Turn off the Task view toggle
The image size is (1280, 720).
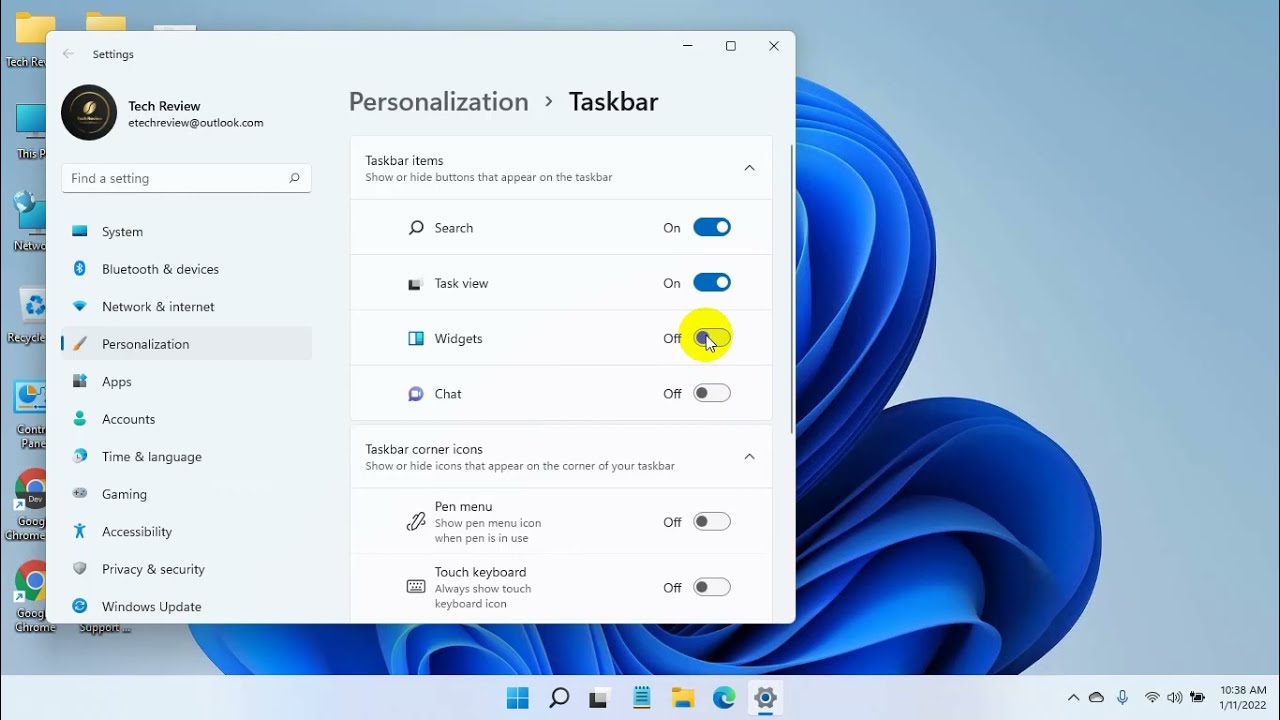click(x=712, y=283)
